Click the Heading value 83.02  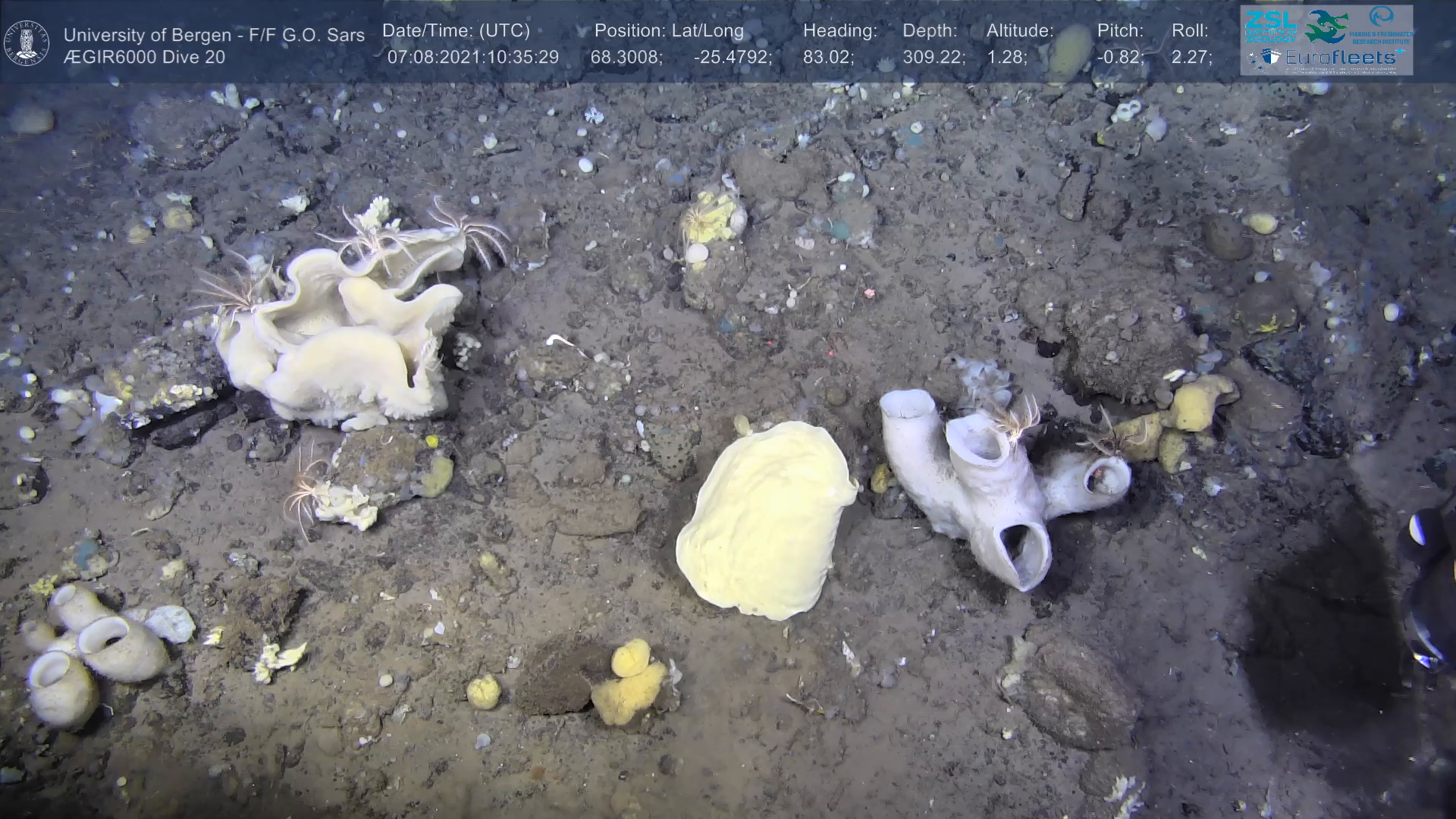(828, 57)
